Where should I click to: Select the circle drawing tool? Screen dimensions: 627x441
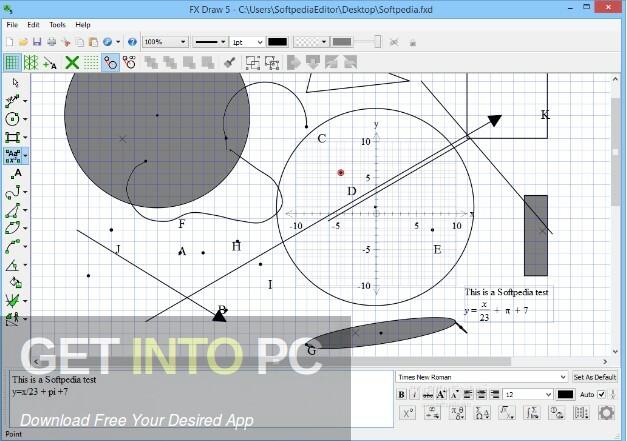[x=12, y=119]
